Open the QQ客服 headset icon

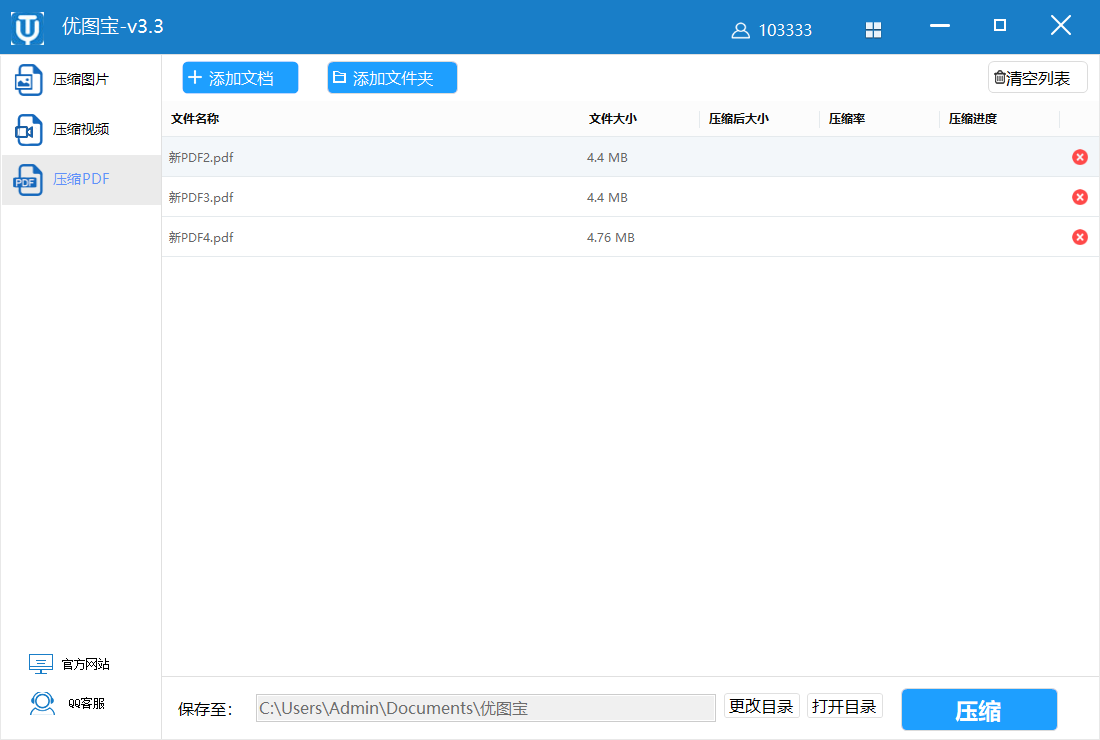42,703
